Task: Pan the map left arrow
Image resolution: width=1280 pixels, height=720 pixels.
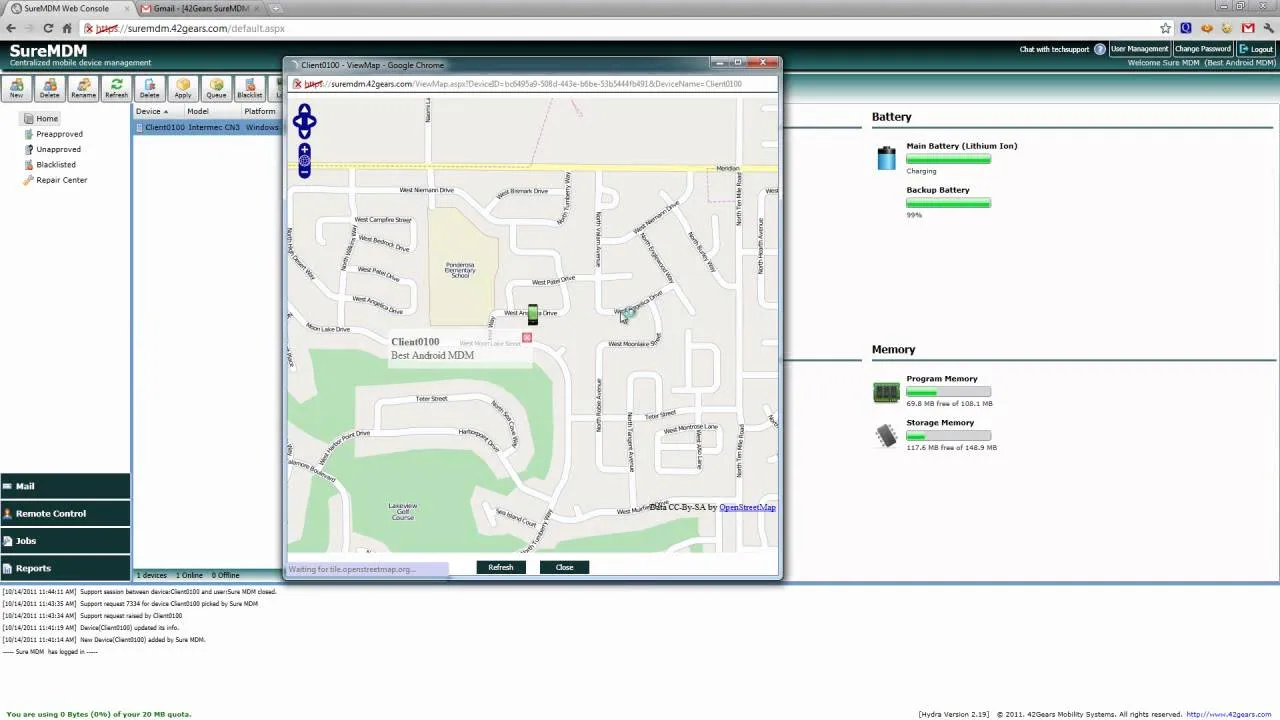Action: [x=296, y=122]
